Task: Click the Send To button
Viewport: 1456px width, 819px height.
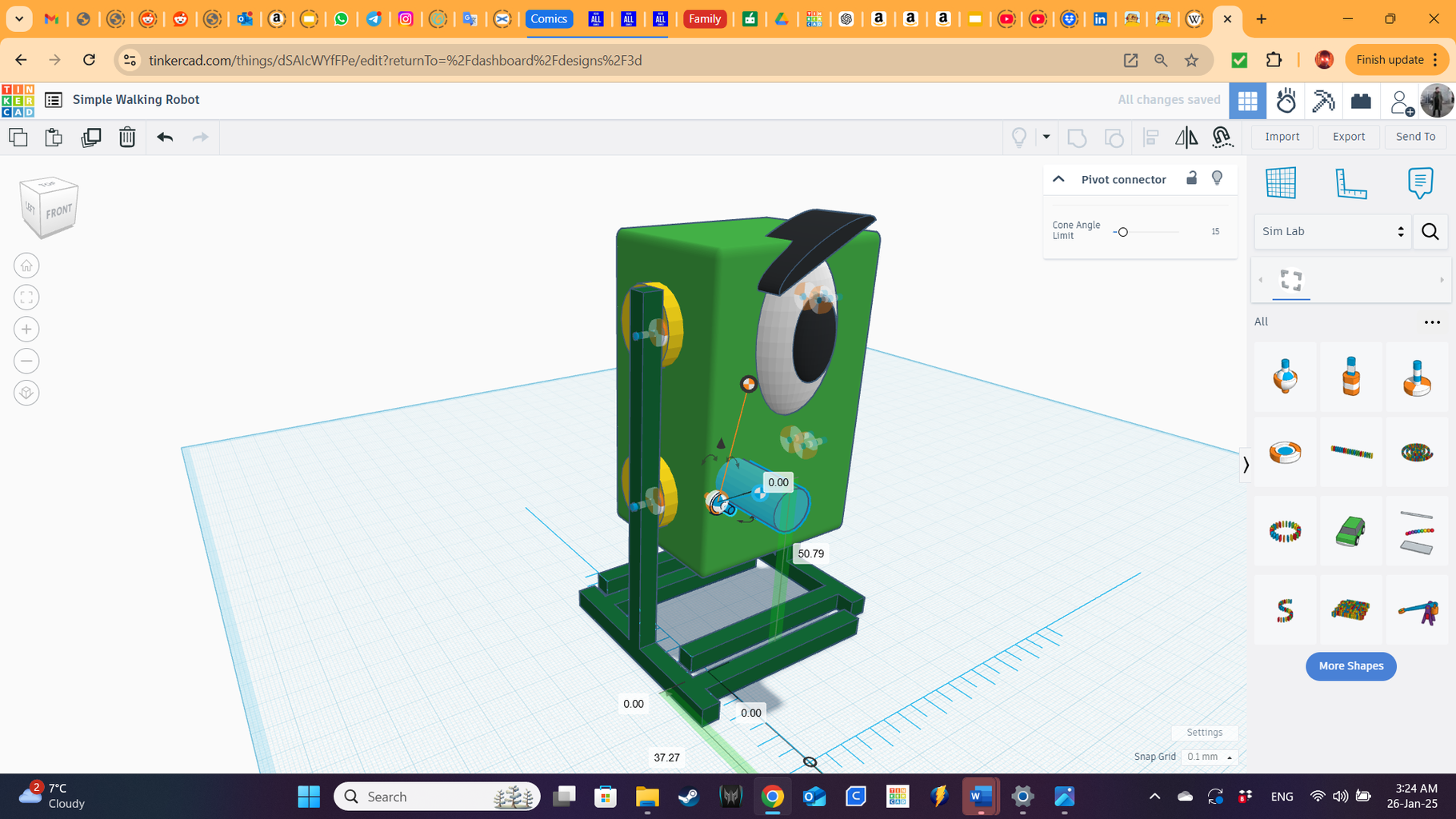Action: point(1415,137)
